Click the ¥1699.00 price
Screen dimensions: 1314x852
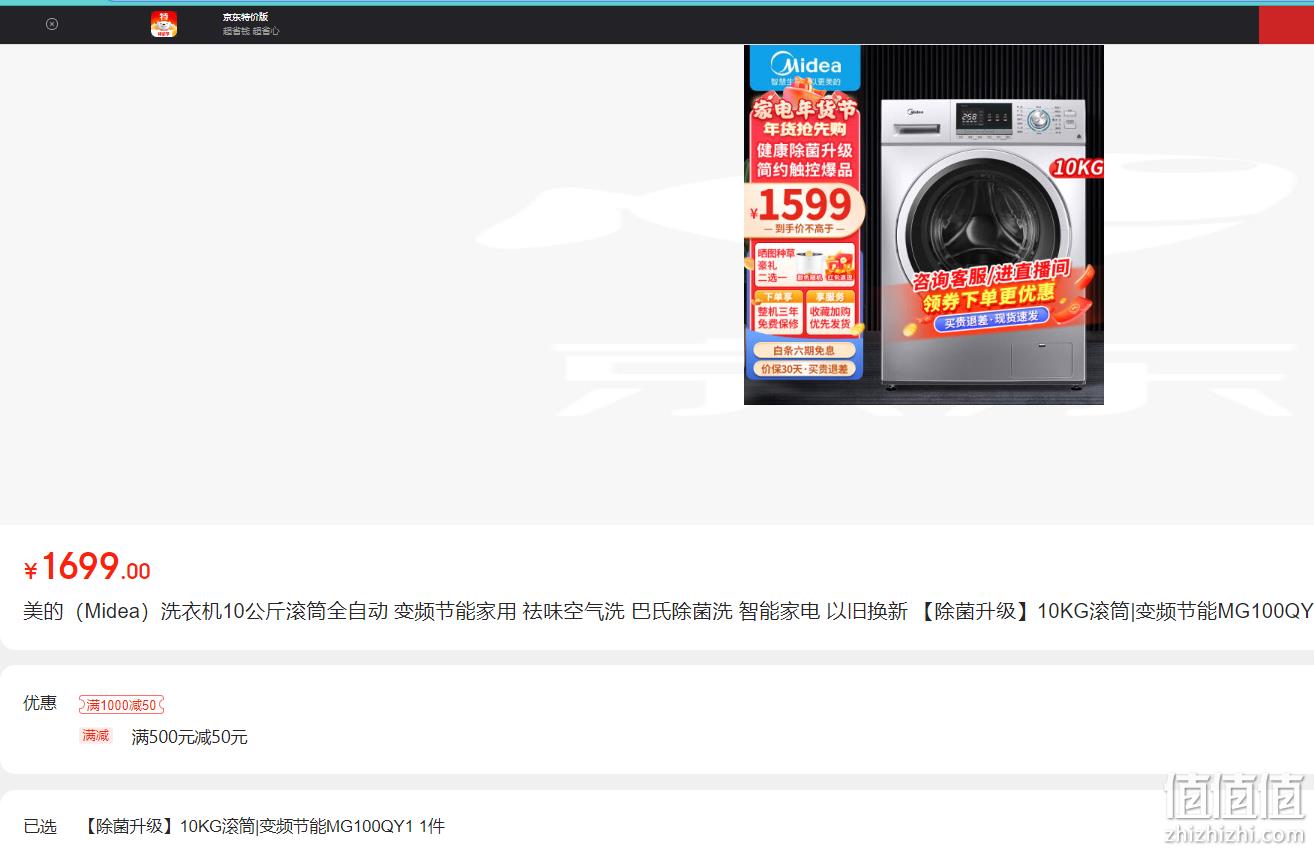tap(87, 568)
